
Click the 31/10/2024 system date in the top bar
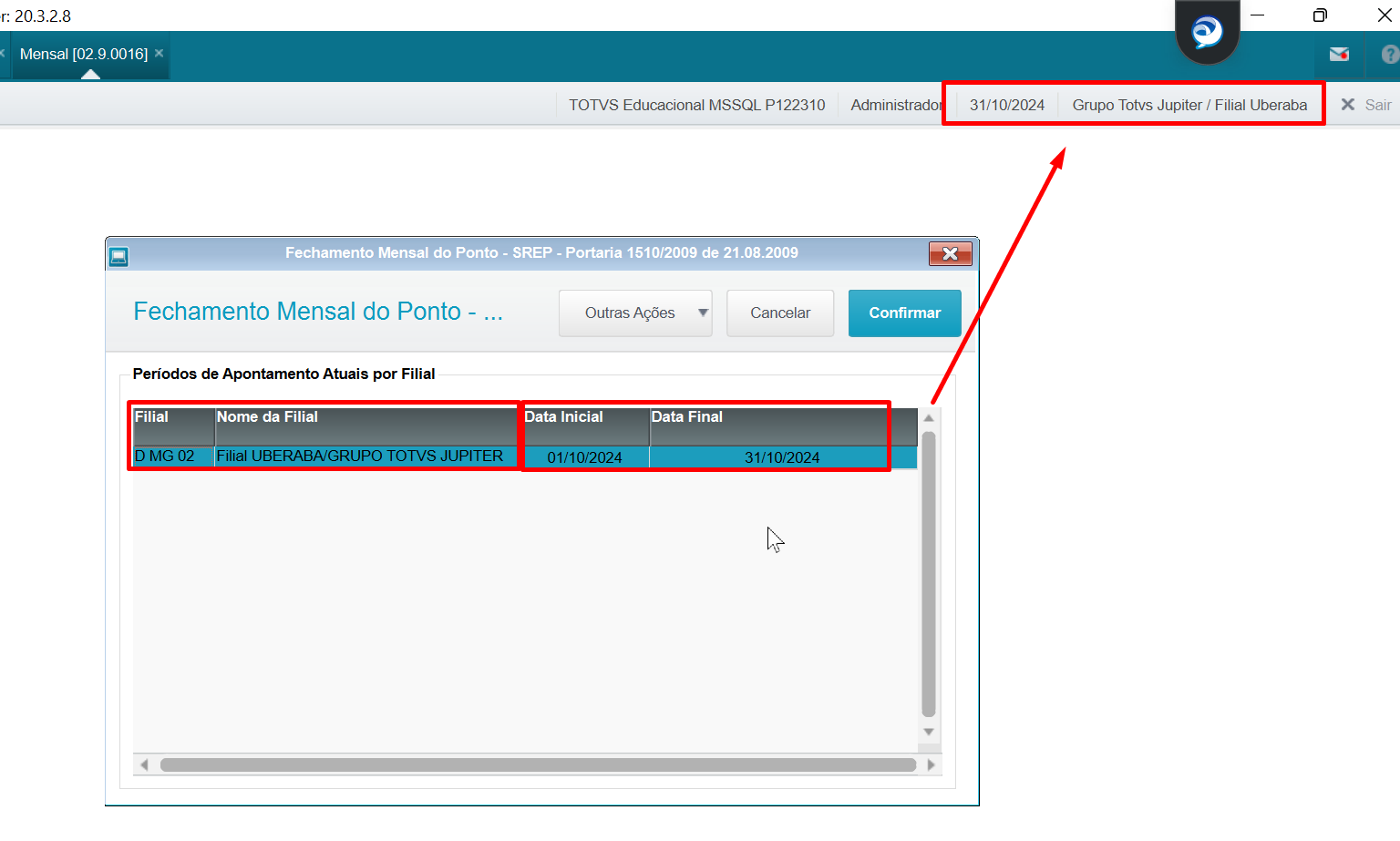(1007, 105)
